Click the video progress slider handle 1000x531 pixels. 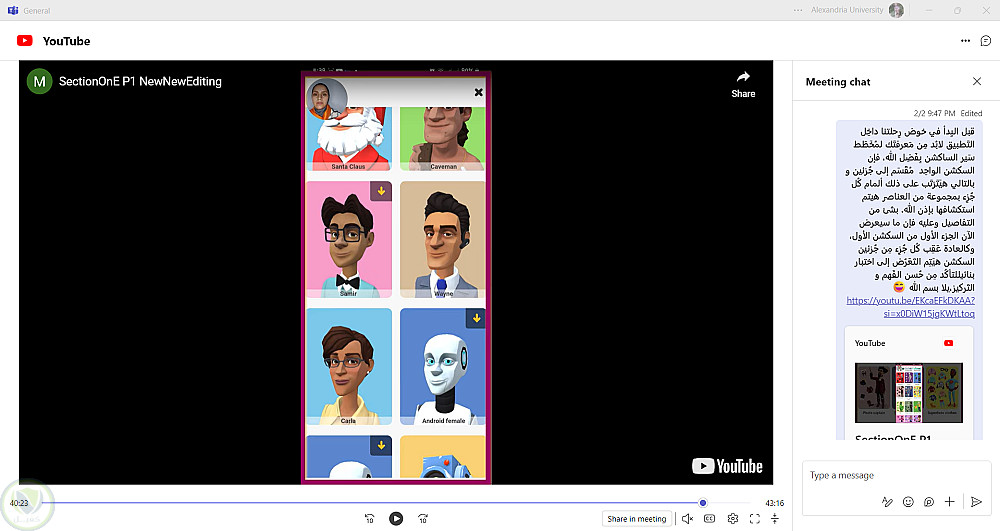coord(703,503)
